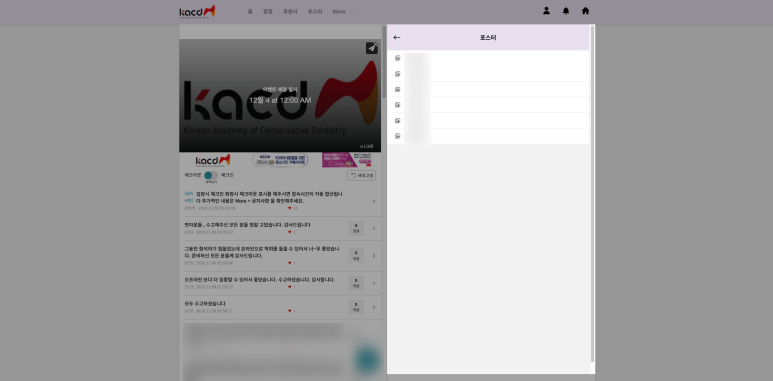Screen dimensions: 773x381
Task: Like the '그동안 참석하기' post heart
Action: coord(290,263)
